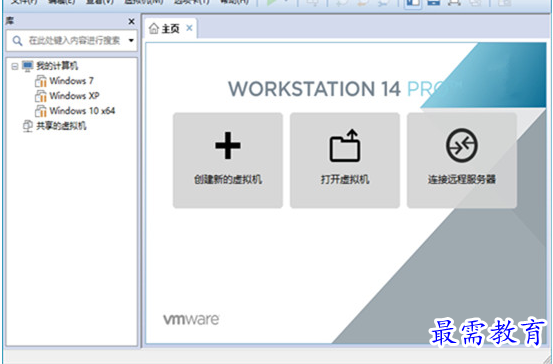Switch to the 主页 tab
Image resolution: width=553 pixels, height=364 pixels.
pyautogui.click(x=171, y=29)
